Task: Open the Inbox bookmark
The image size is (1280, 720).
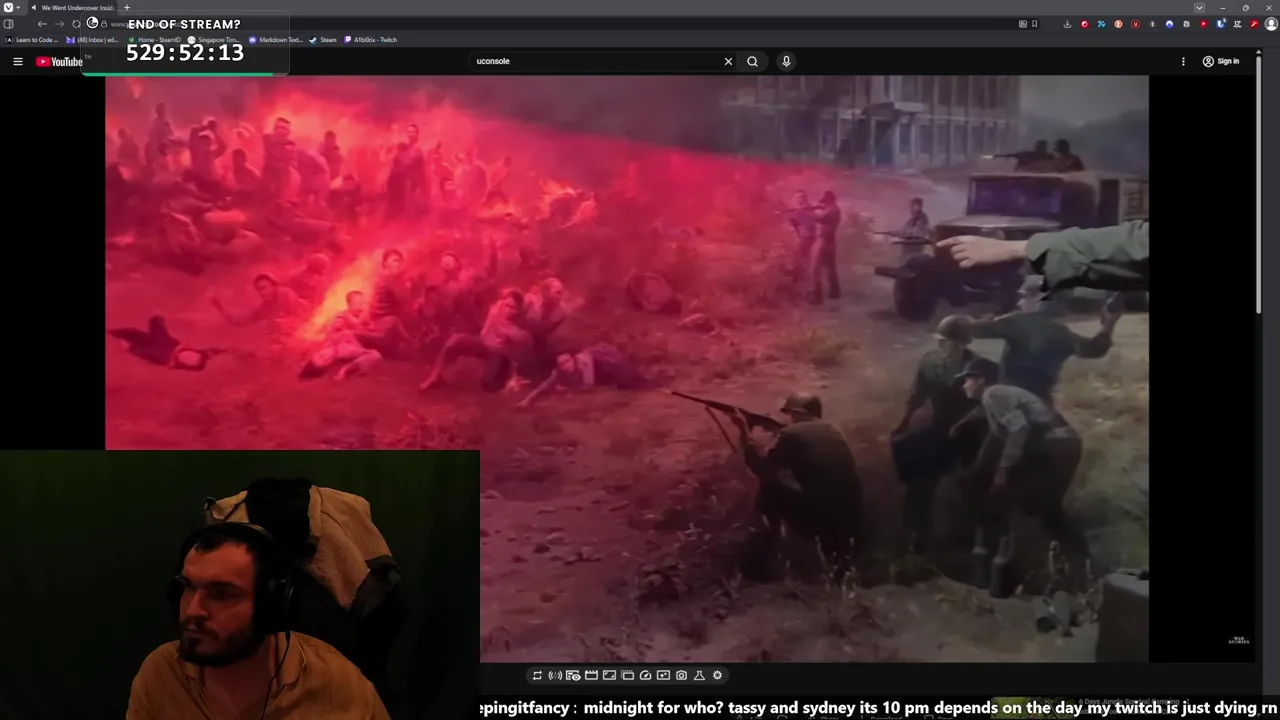Action: tap(92, 40)
